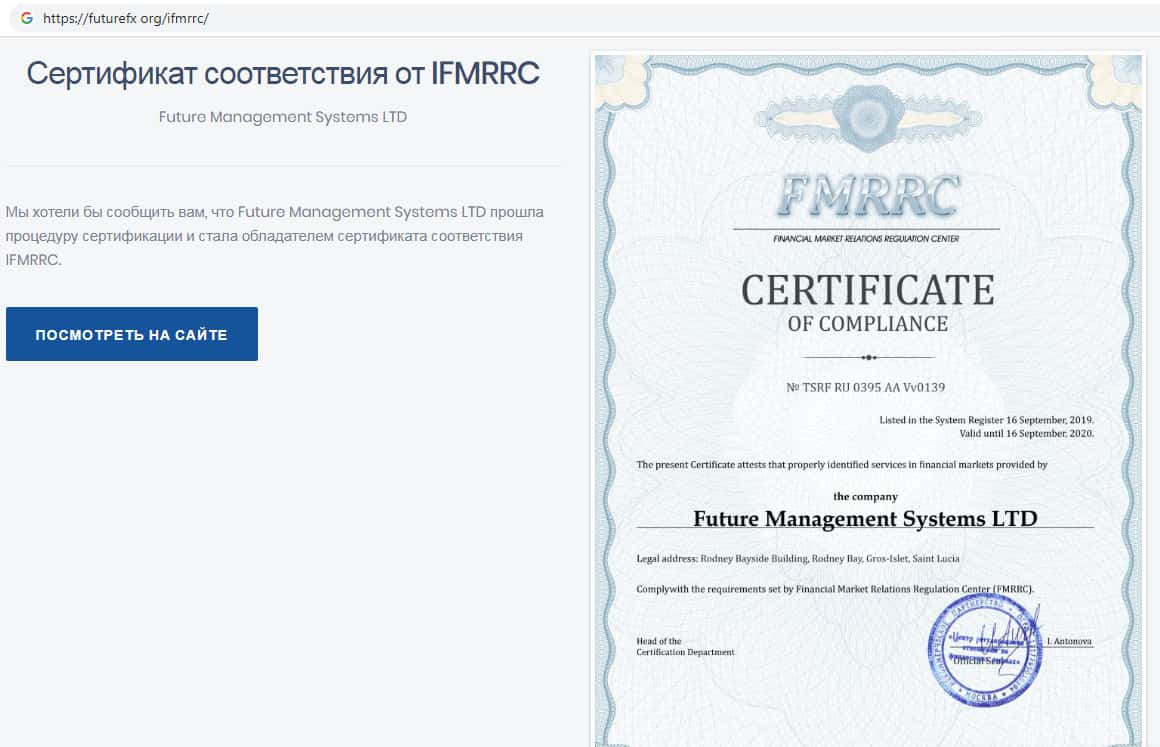Click the Google icon in address bar
Screen dimensions: 1160x747
[x=27, y=18]
